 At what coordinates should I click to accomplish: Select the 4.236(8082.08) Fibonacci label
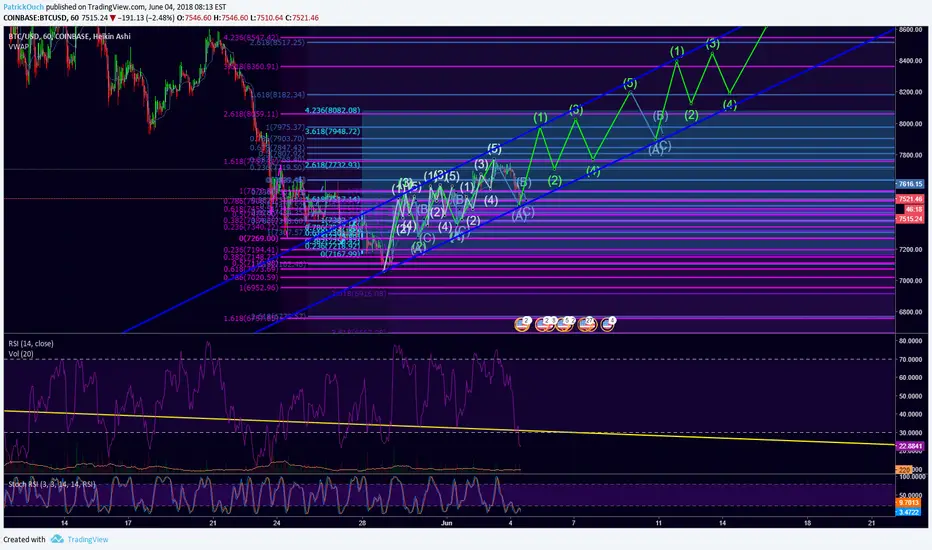(332, 111)
